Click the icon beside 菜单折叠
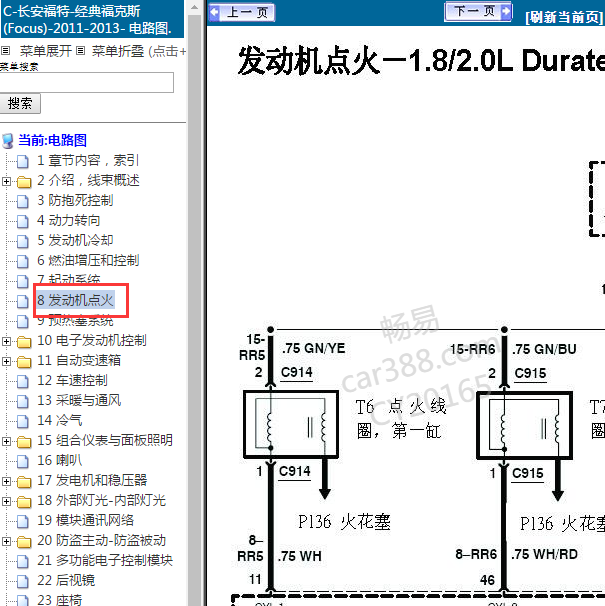605x606 pixels. coord(80,50)
